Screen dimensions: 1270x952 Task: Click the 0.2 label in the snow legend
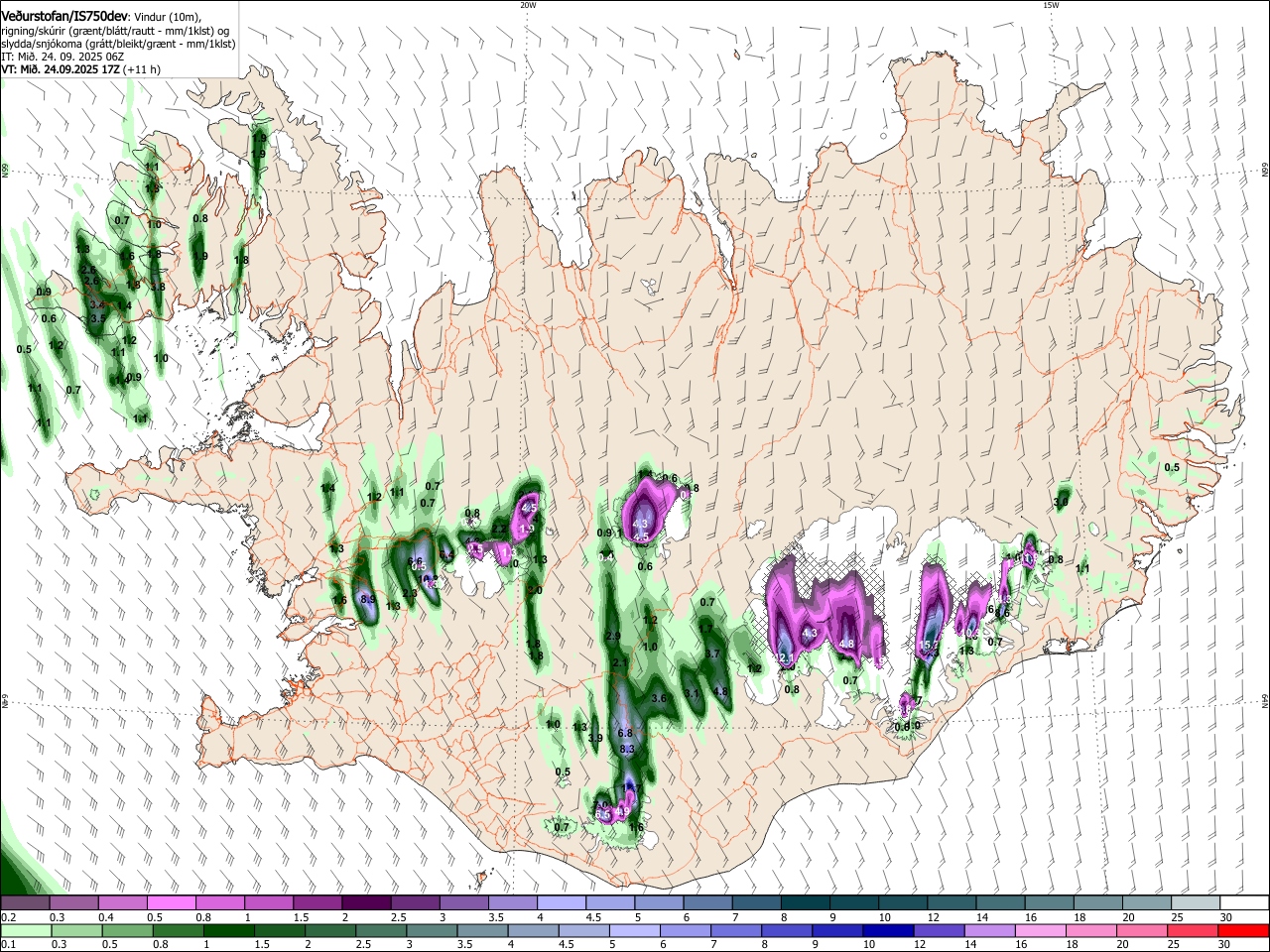click(8, 917)
